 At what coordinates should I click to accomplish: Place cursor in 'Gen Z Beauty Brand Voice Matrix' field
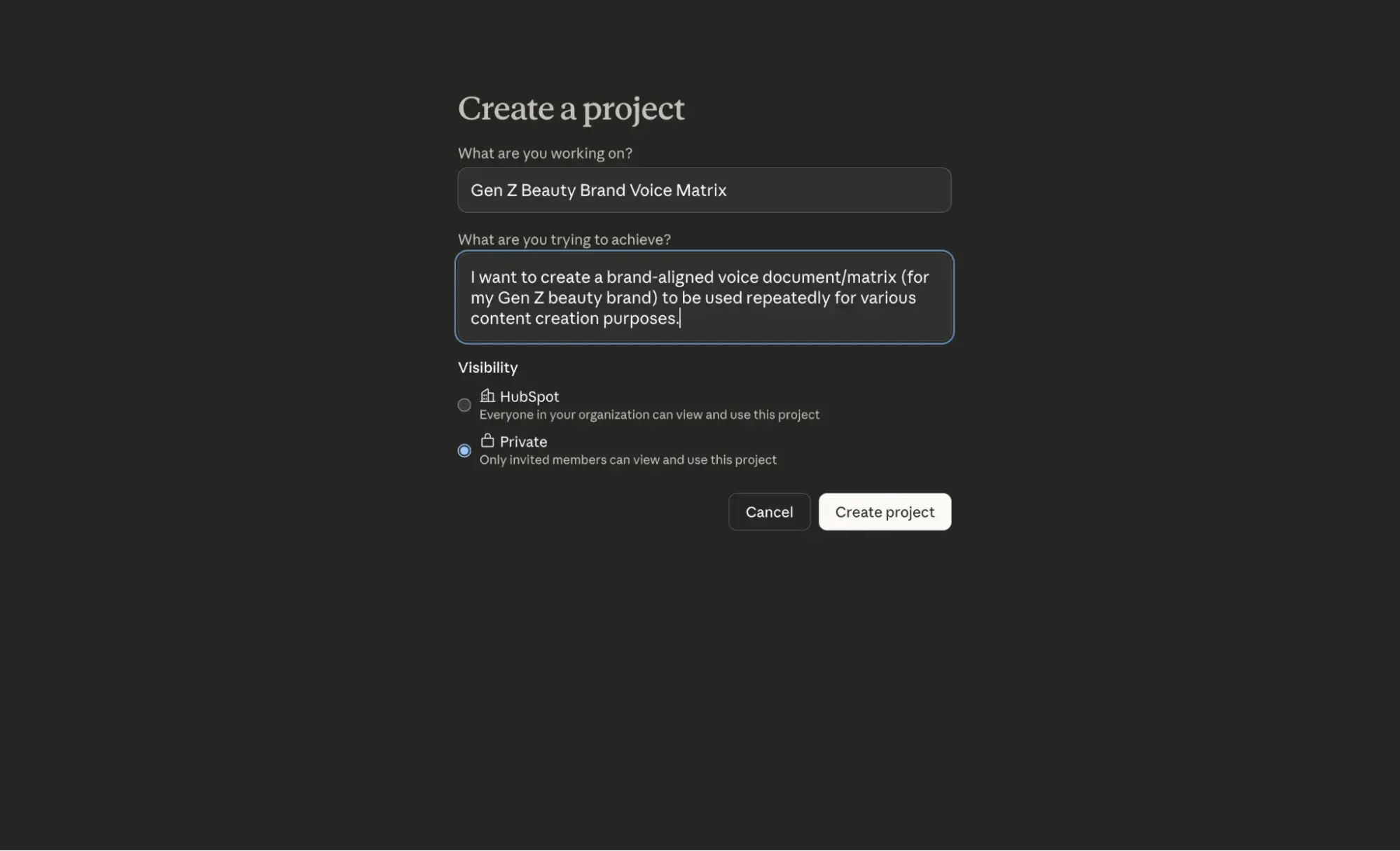click(703, 190)
